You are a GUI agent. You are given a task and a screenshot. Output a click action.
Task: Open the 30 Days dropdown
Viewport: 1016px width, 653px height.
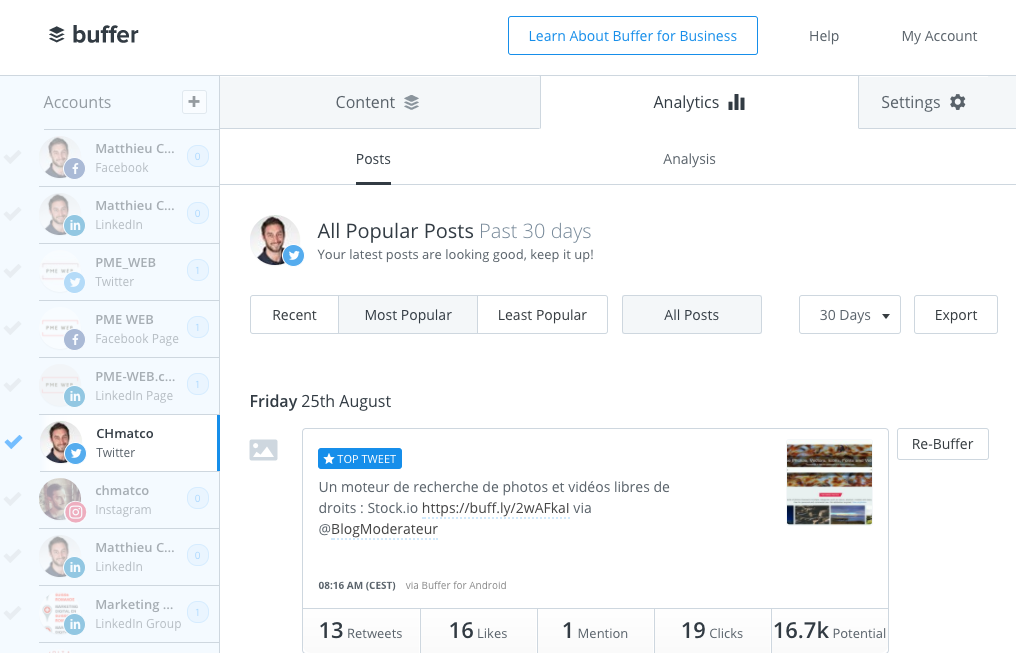[849, 315]
